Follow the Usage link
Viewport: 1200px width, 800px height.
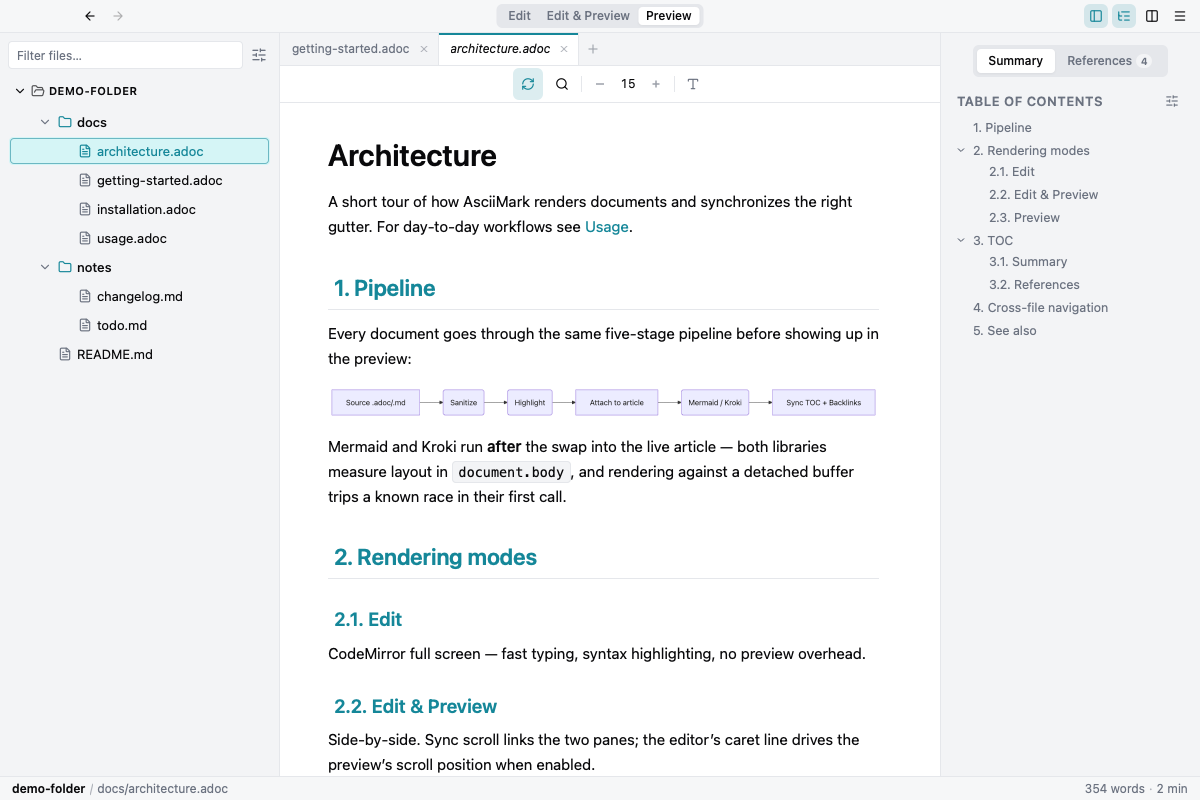click(x=607, y=227)
